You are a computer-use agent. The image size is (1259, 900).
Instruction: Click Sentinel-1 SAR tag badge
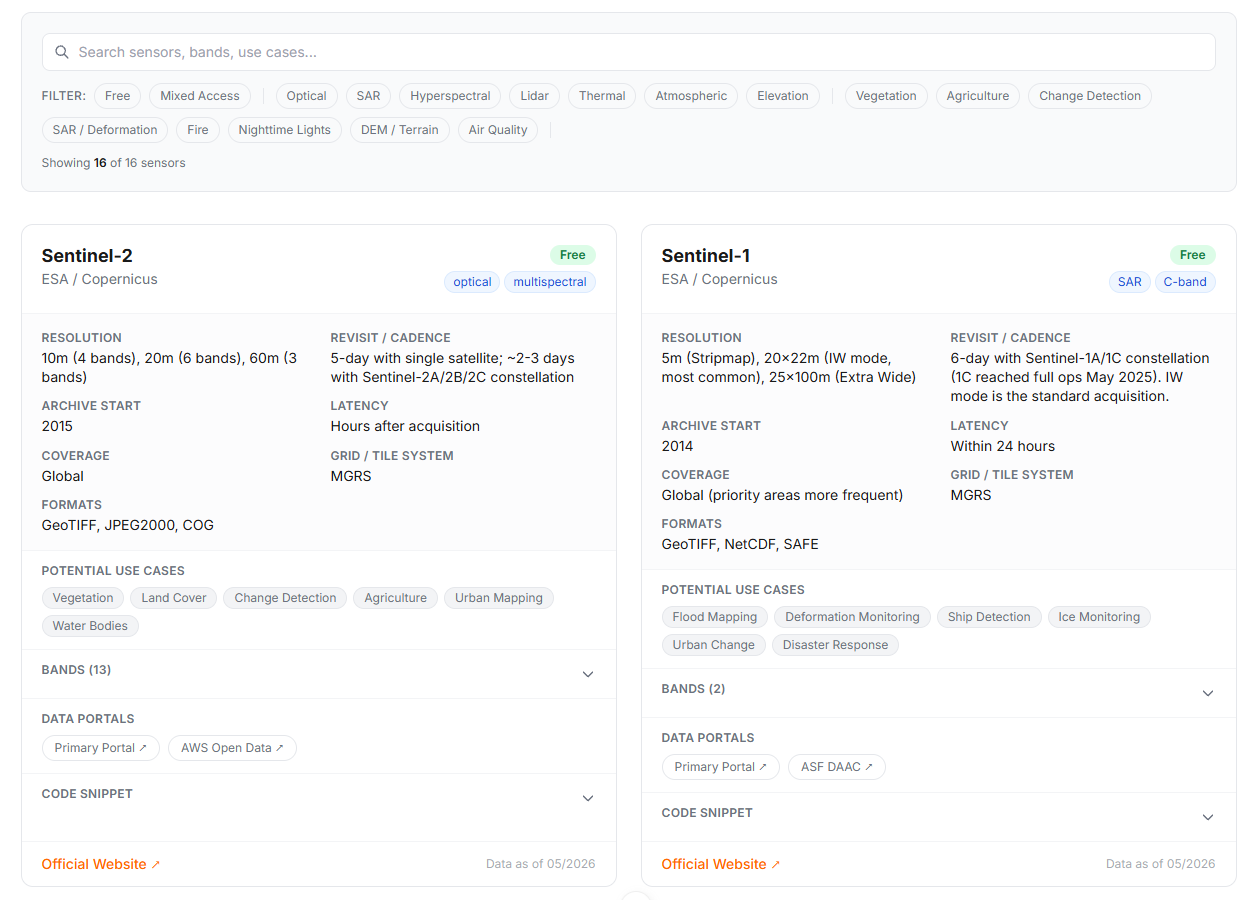pos(1130,282)
